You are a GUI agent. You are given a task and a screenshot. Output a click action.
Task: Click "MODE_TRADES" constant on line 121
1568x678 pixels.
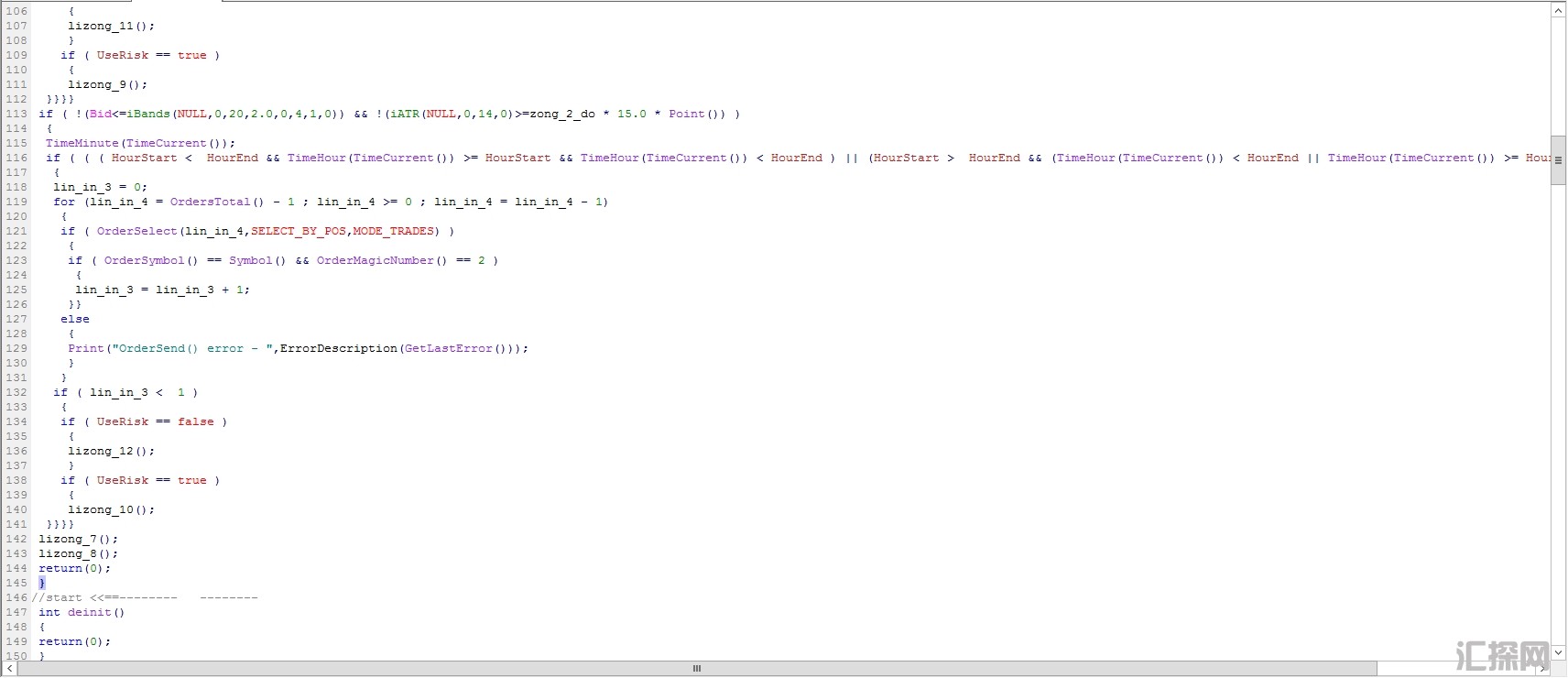(393, 231)
